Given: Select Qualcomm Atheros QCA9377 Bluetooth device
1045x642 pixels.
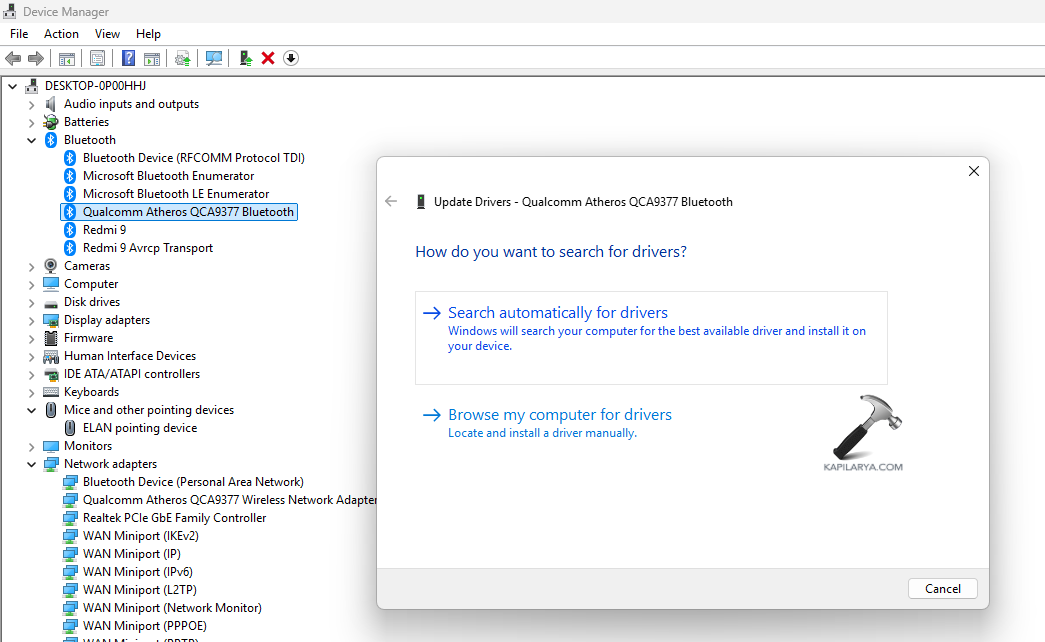Looking at the screenshot, I should click(188, 212).
